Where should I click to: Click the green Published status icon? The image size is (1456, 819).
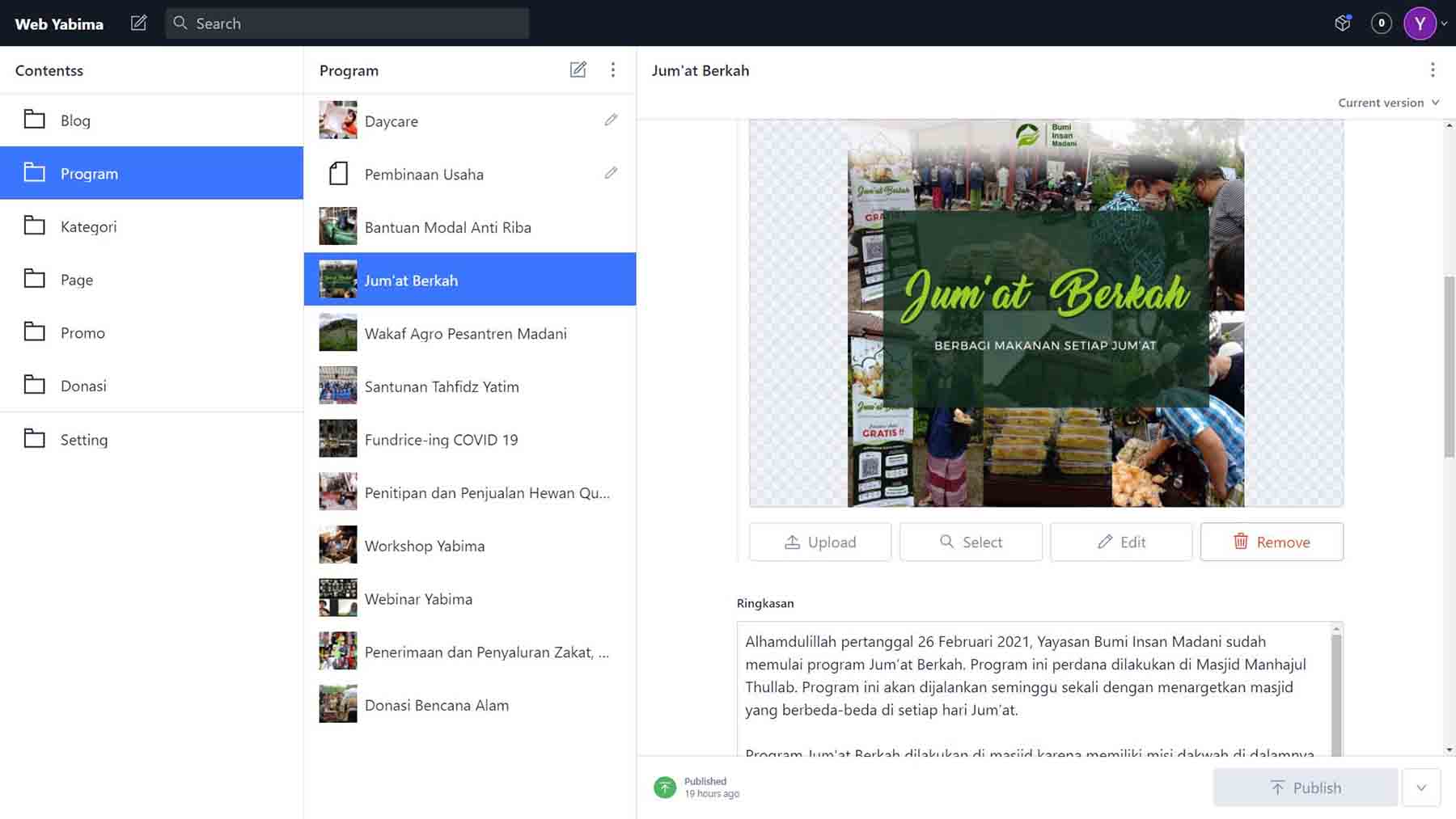[665, 787]
